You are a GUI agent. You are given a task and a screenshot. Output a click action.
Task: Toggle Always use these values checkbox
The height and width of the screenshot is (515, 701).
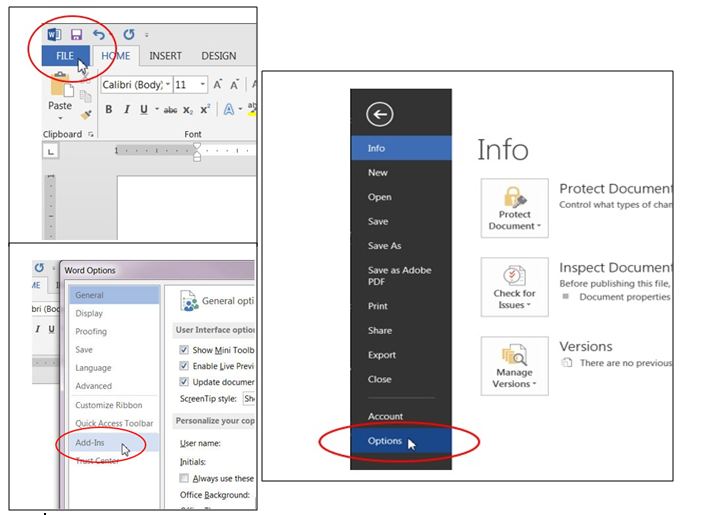pos(184,478)
